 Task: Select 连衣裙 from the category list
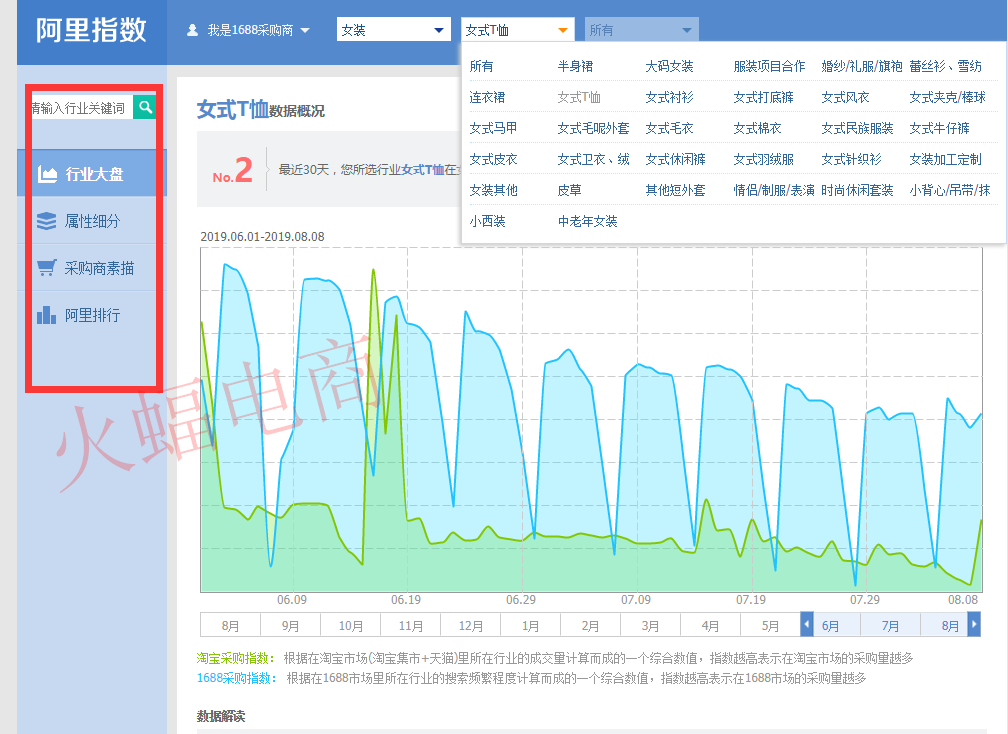pos(487,97)
